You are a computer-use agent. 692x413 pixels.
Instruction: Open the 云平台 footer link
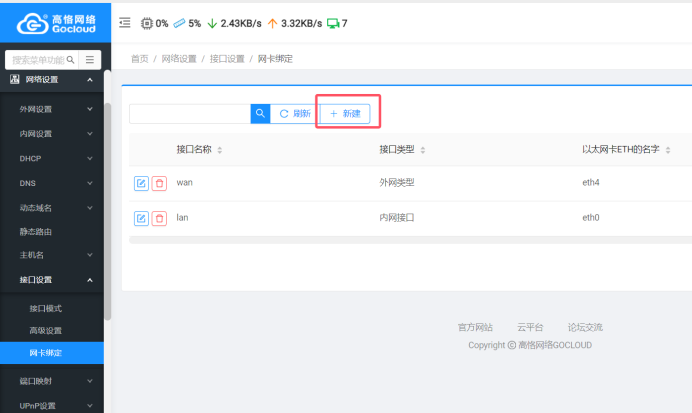point(530,327)
